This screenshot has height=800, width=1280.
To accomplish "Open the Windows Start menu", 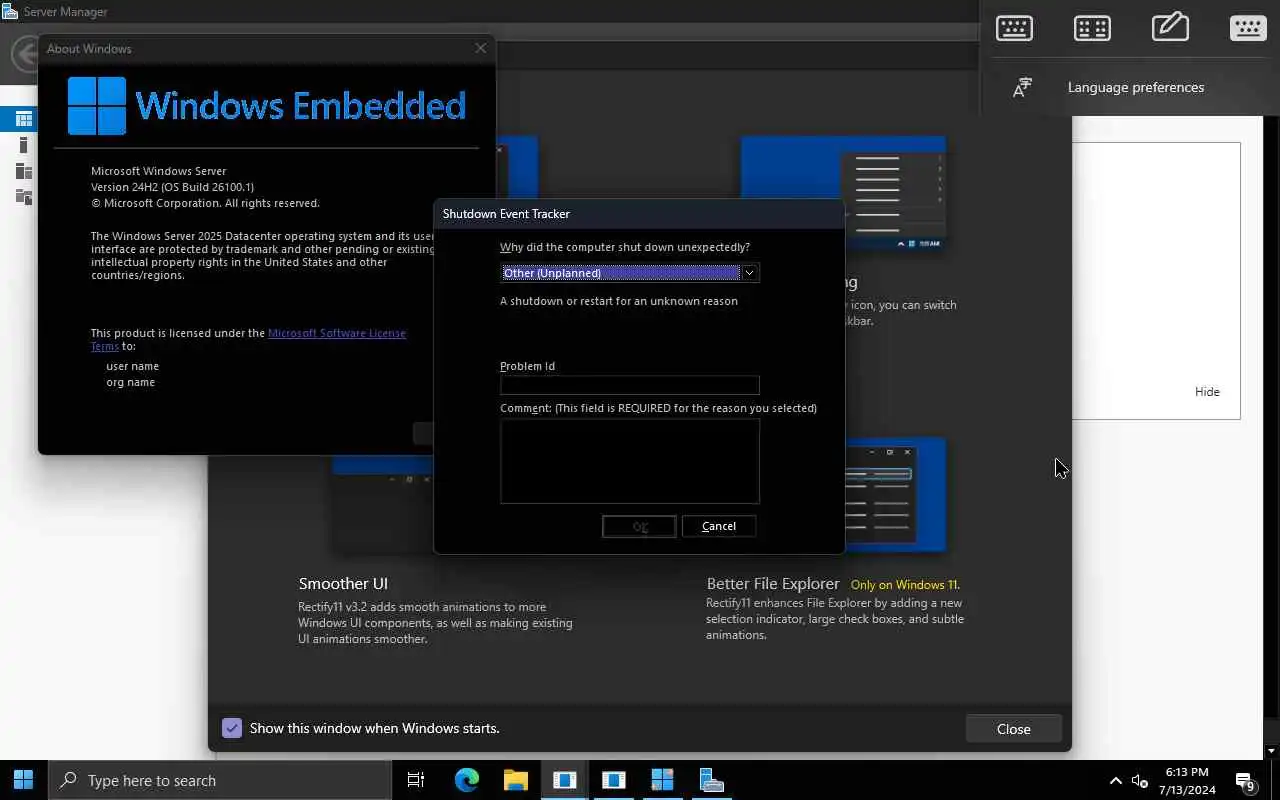I will tap(24, 780).
